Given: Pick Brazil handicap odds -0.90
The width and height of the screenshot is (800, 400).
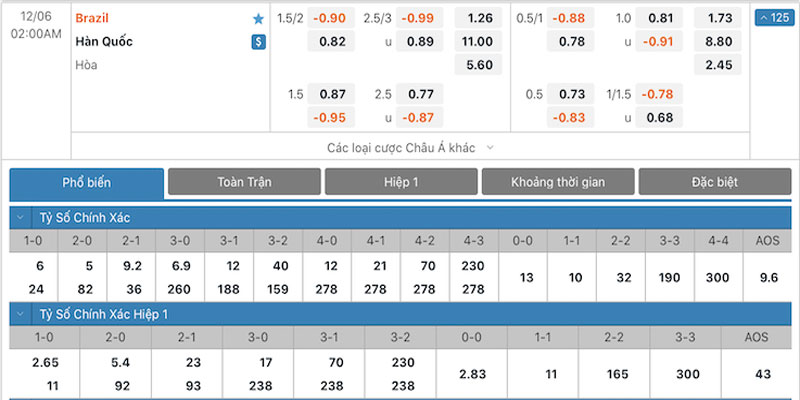Looking at the screenshot, I should (x=331, y=18).
